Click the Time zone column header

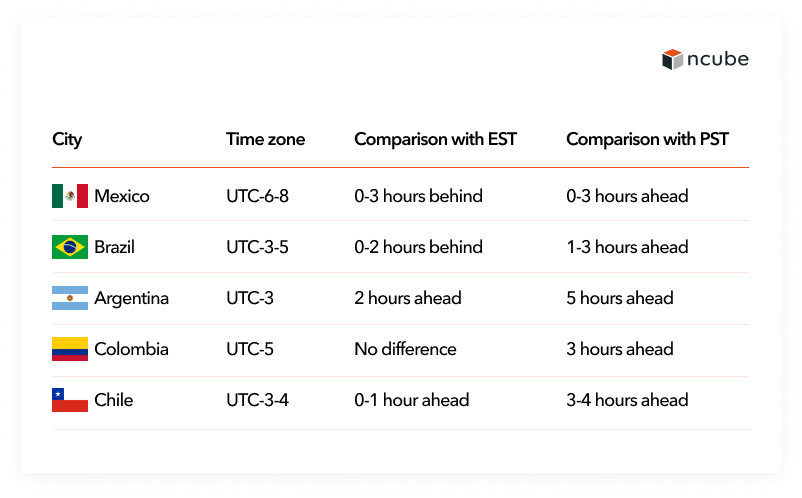coord(265,139)
